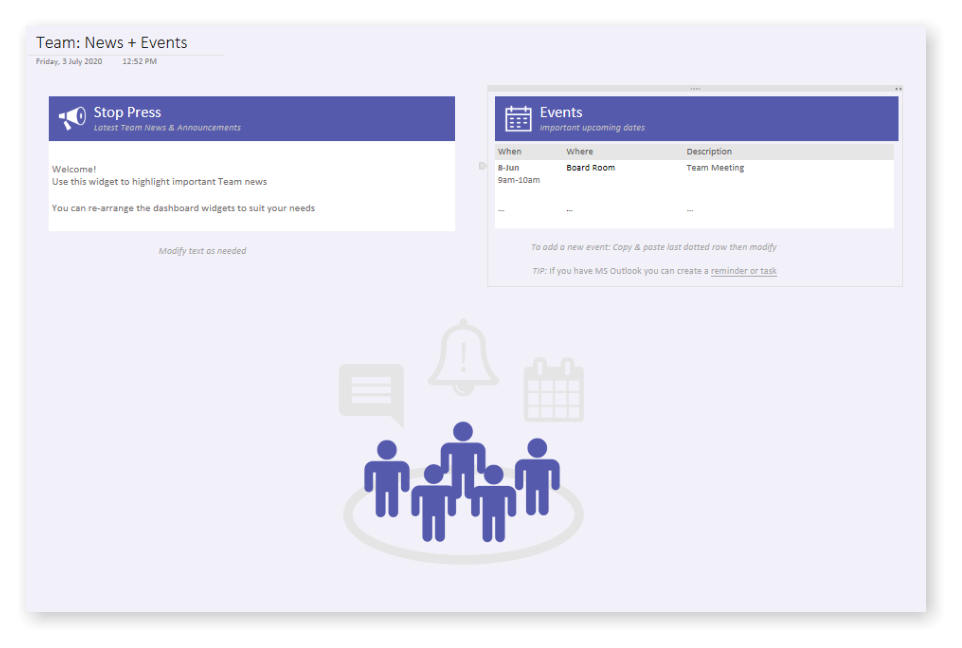
Task: Click the date 'Friday, 3 July 2020'
Action: tap(69, 61)
